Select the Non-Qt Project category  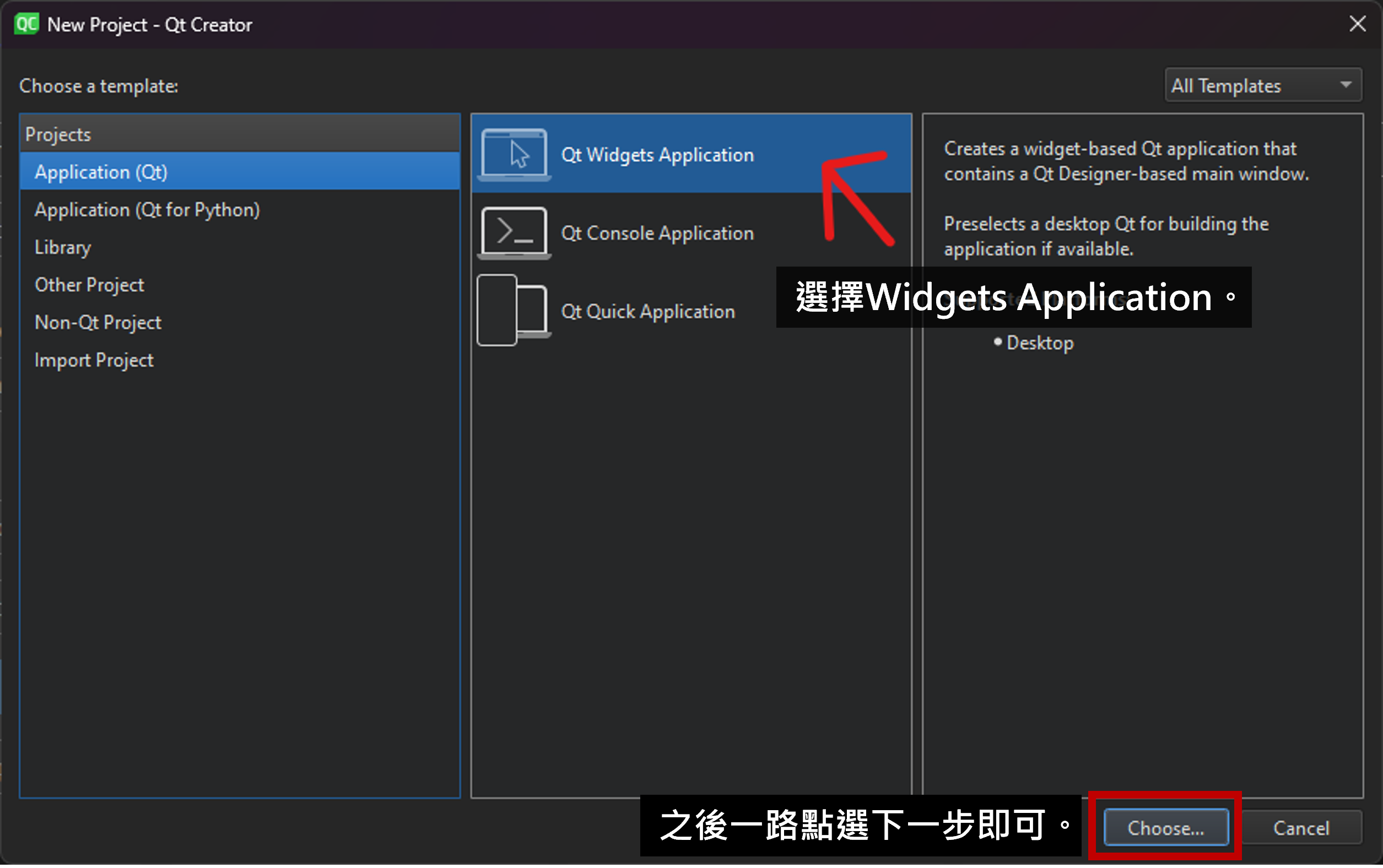240,324
